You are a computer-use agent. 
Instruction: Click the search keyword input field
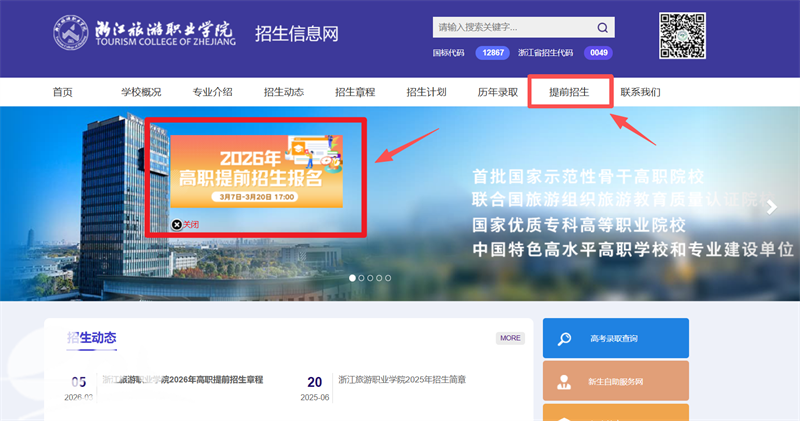pyautogui.click(x=510, y=28)
